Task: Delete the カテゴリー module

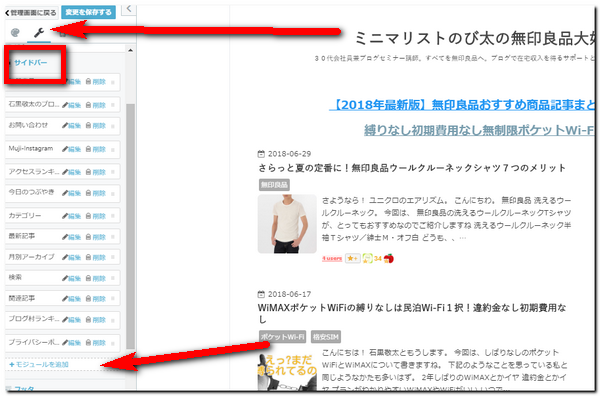Action: (x=96, y=216)
